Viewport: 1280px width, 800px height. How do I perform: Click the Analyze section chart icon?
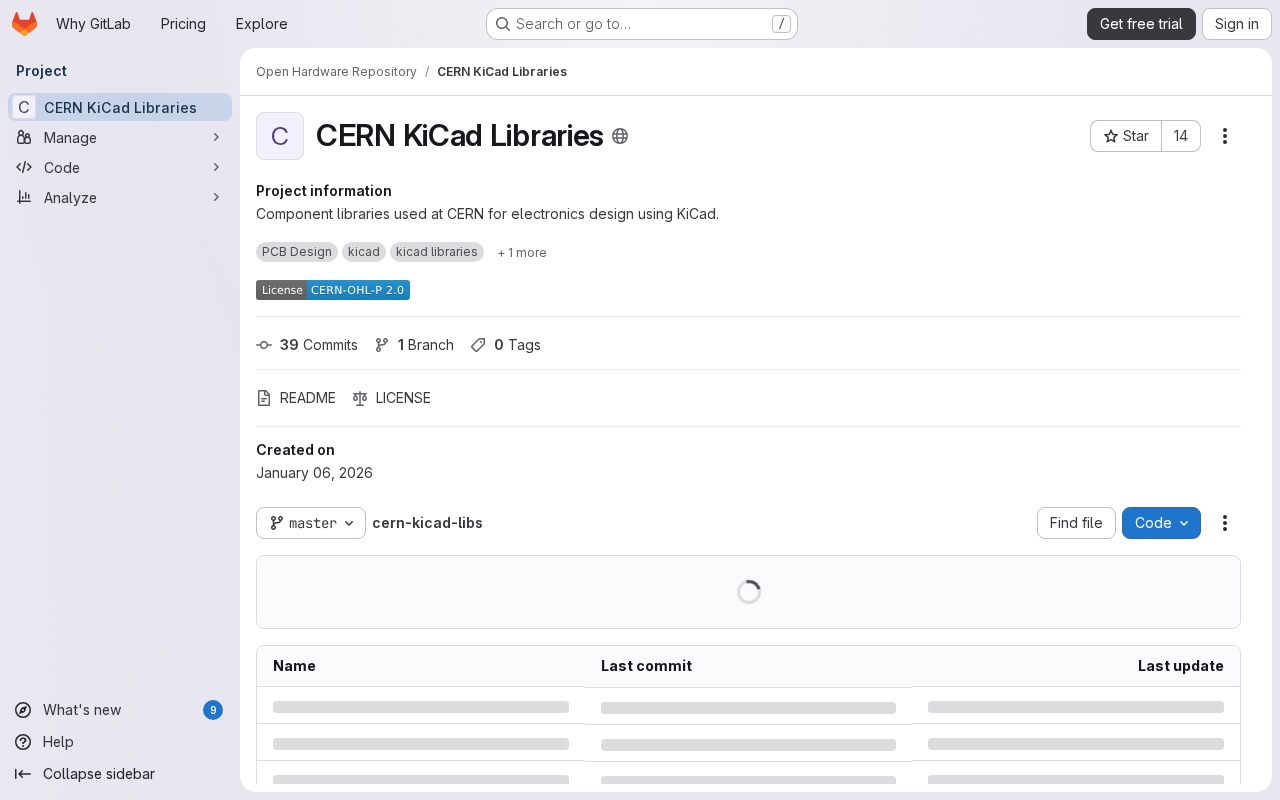tap(24, 197)
